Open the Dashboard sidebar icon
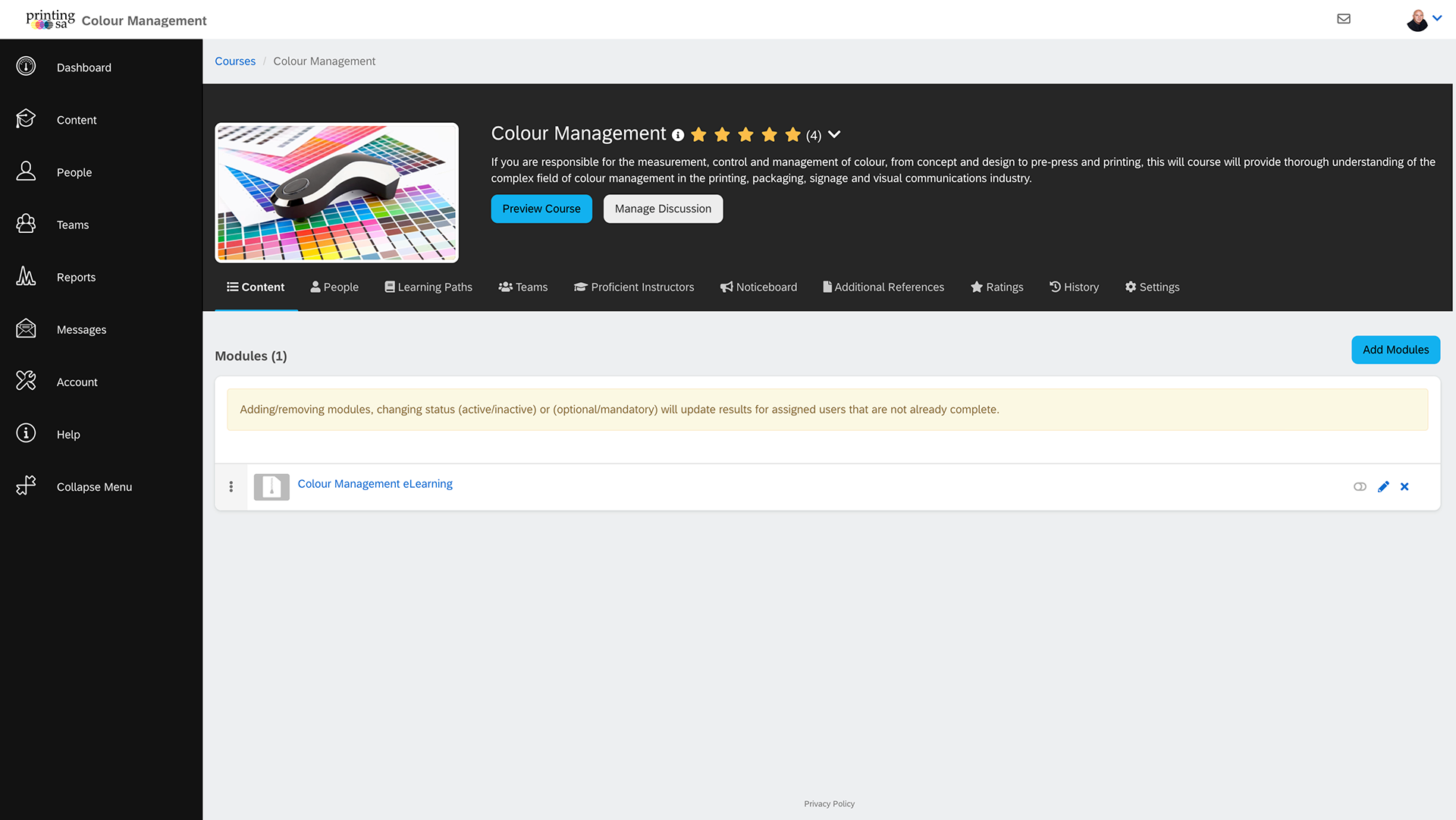 tap(26, 67)
